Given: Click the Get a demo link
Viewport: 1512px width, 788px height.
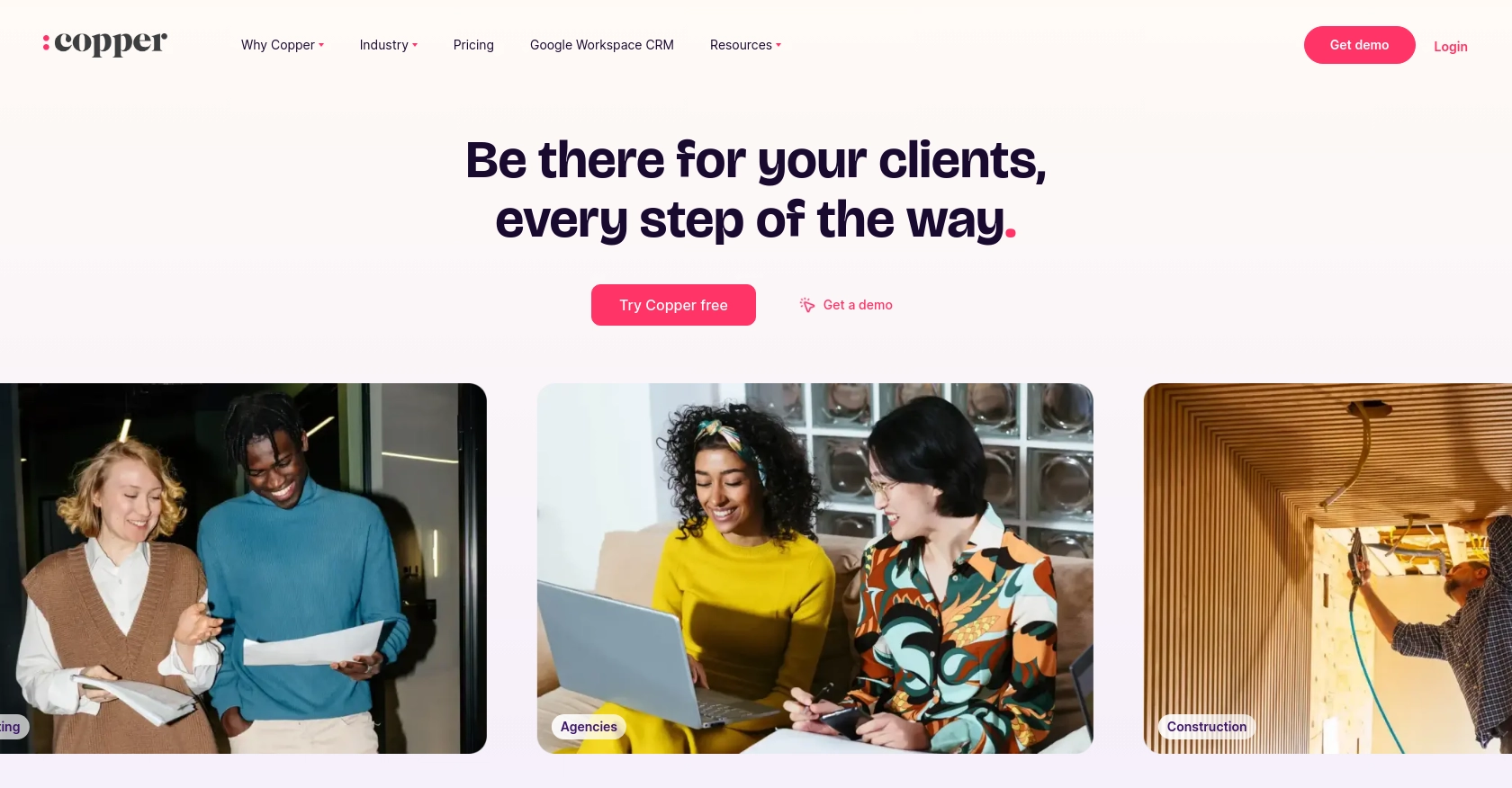Looking at the screenshot, I should click(858, 305).
